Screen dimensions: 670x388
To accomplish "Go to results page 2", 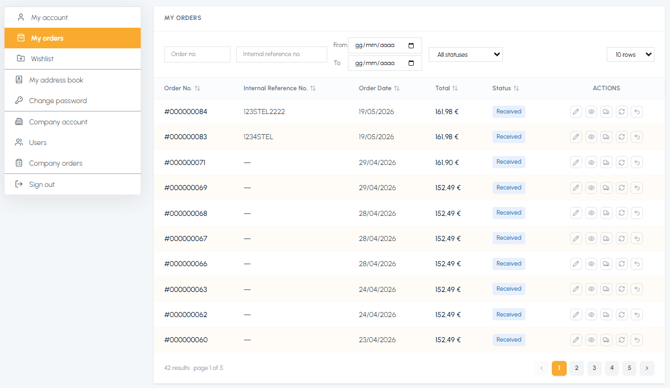I will pos(576,368).
